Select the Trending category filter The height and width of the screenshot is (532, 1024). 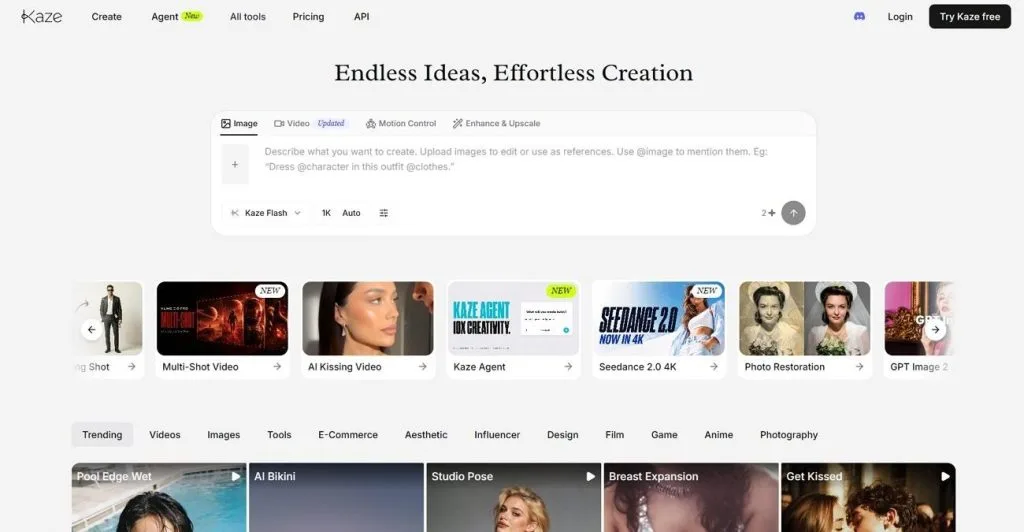pos(102,435)
